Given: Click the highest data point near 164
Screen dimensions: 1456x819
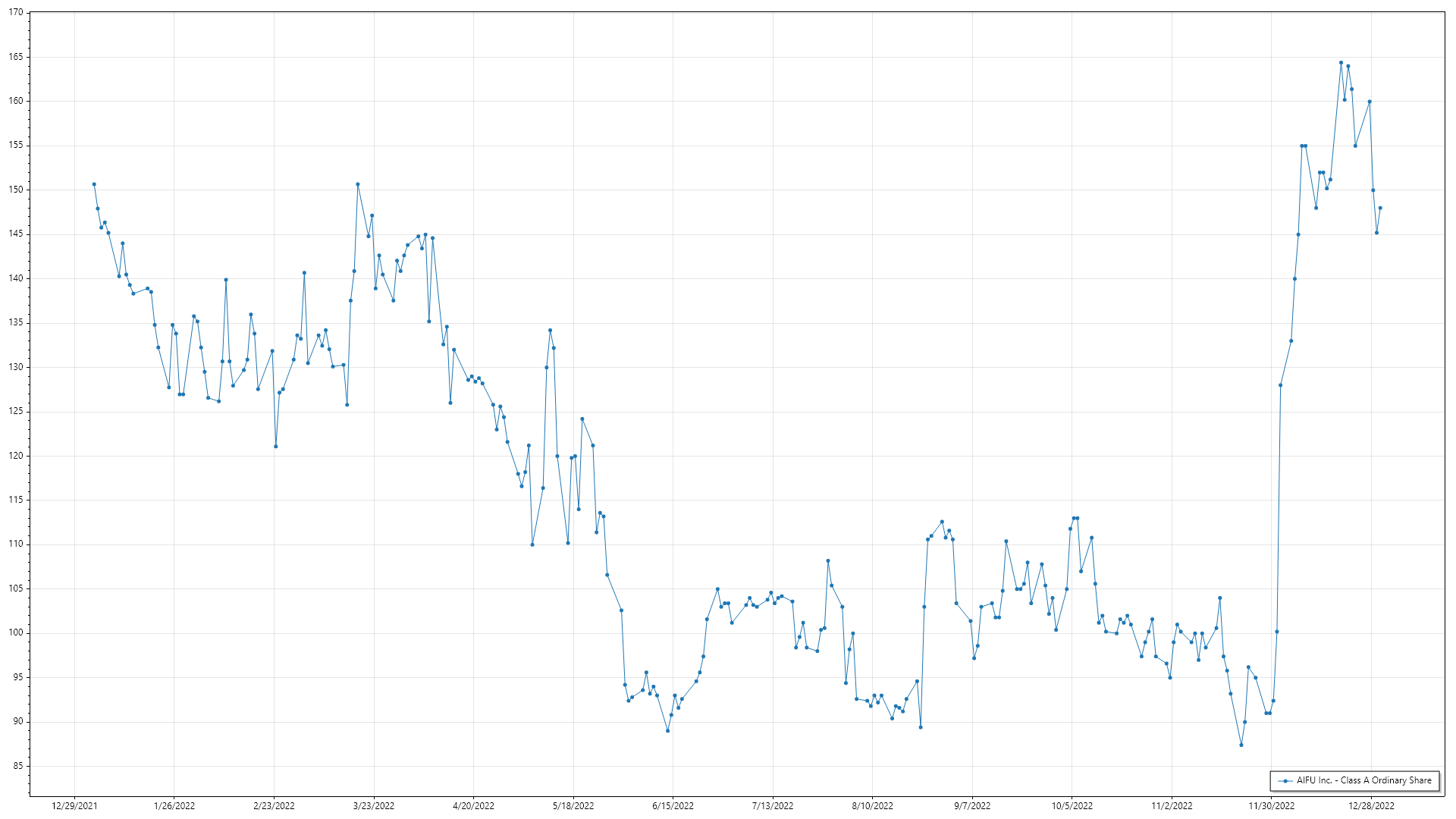Looking at the screenshot, I should [x=1341, y=63].
